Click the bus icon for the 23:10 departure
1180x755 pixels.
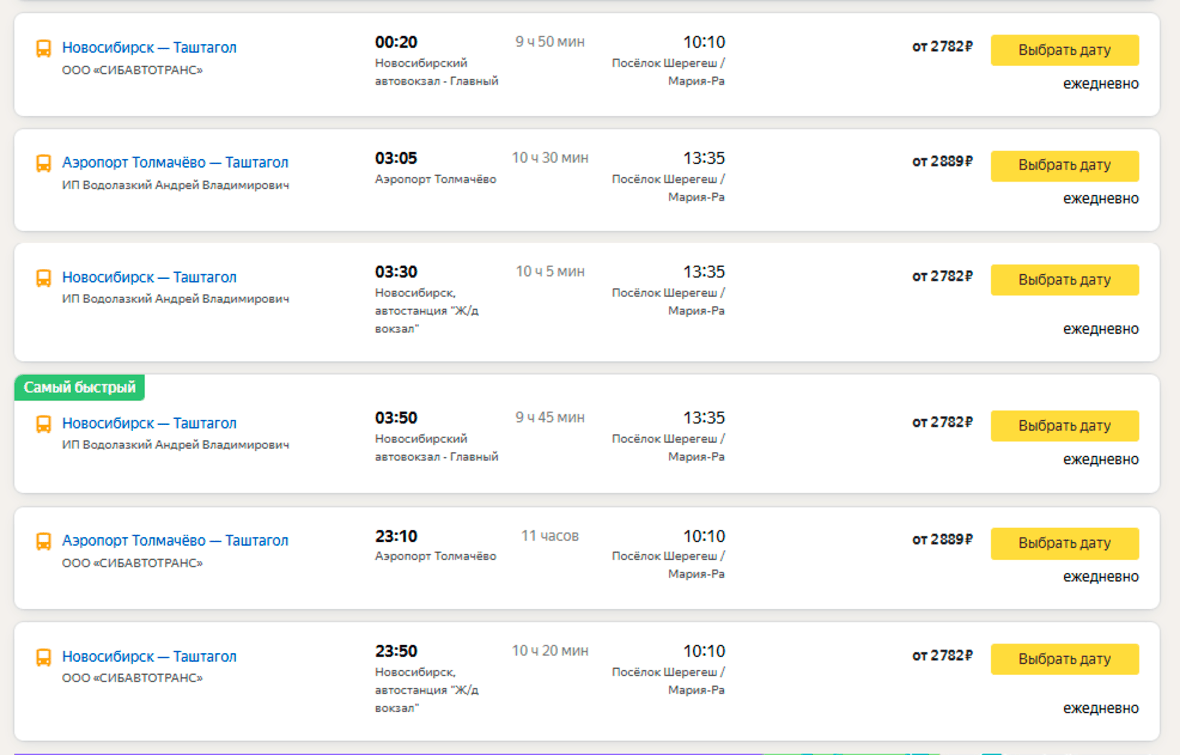(x=44, y=541)
